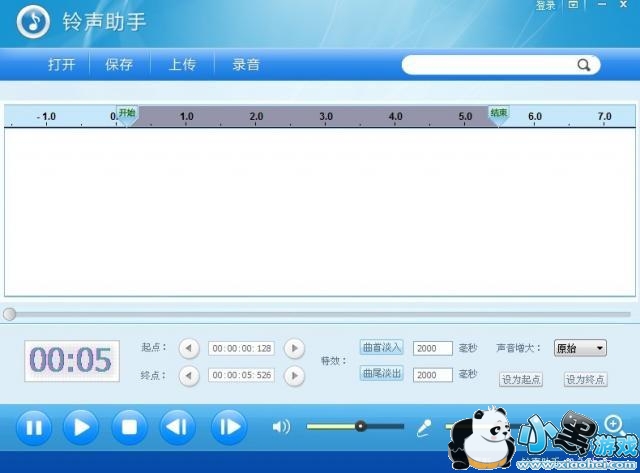Open the 声音增大 原始 dropdown

(580, 348)
